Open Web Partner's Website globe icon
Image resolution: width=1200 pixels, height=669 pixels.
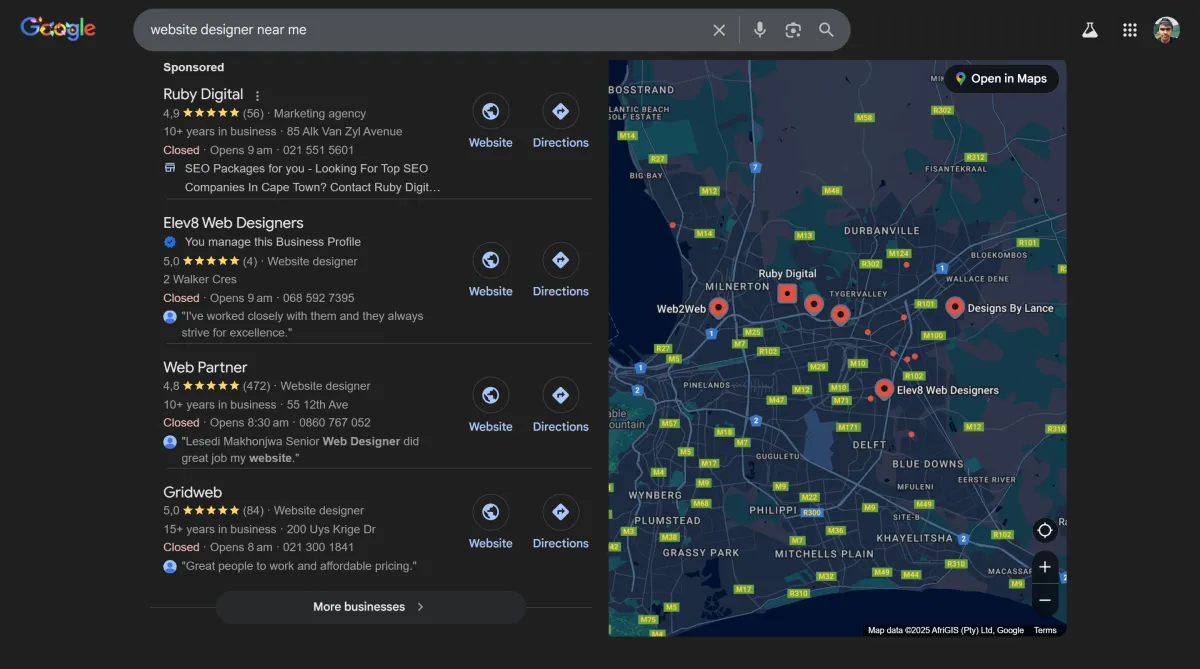coord(490,396)
